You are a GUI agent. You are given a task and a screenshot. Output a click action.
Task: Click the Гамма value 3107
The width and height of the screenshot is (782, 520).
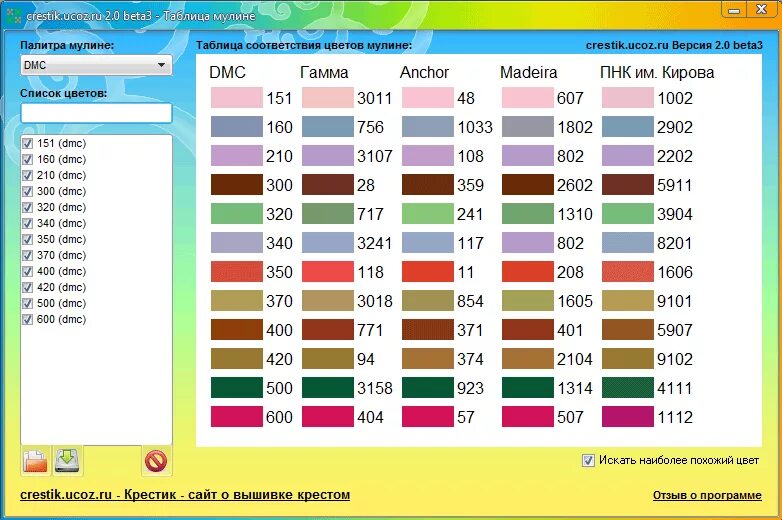click(x=375, y=156)
